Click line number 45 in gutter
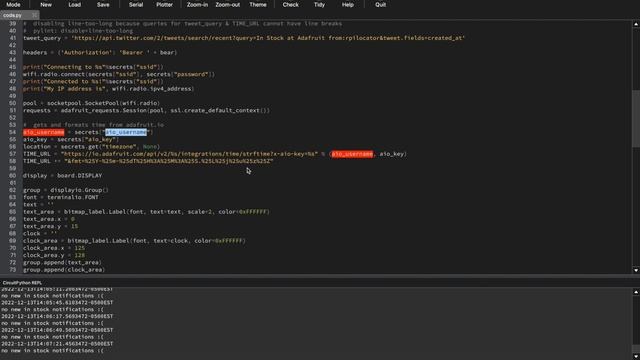Image resolution: width=640 pixels, height=360 pixels. point(12,67)
